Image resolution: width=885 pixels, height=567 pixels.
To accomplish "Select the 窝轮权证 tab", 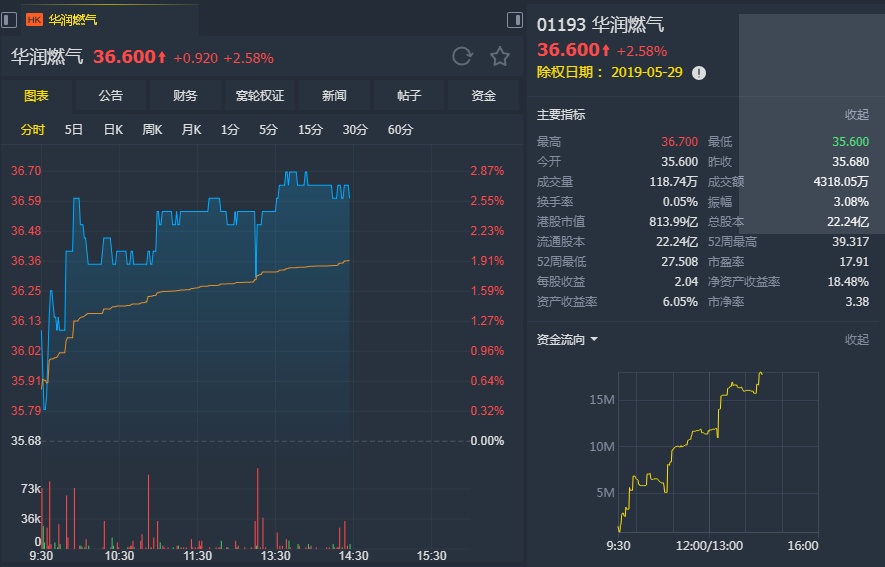I will pos(260,96).
